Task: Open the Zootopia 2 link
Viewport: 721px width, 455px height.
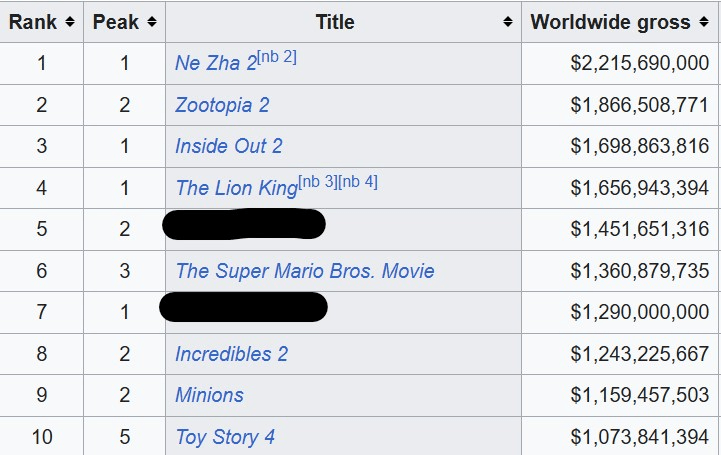Action: coord(222,105)
